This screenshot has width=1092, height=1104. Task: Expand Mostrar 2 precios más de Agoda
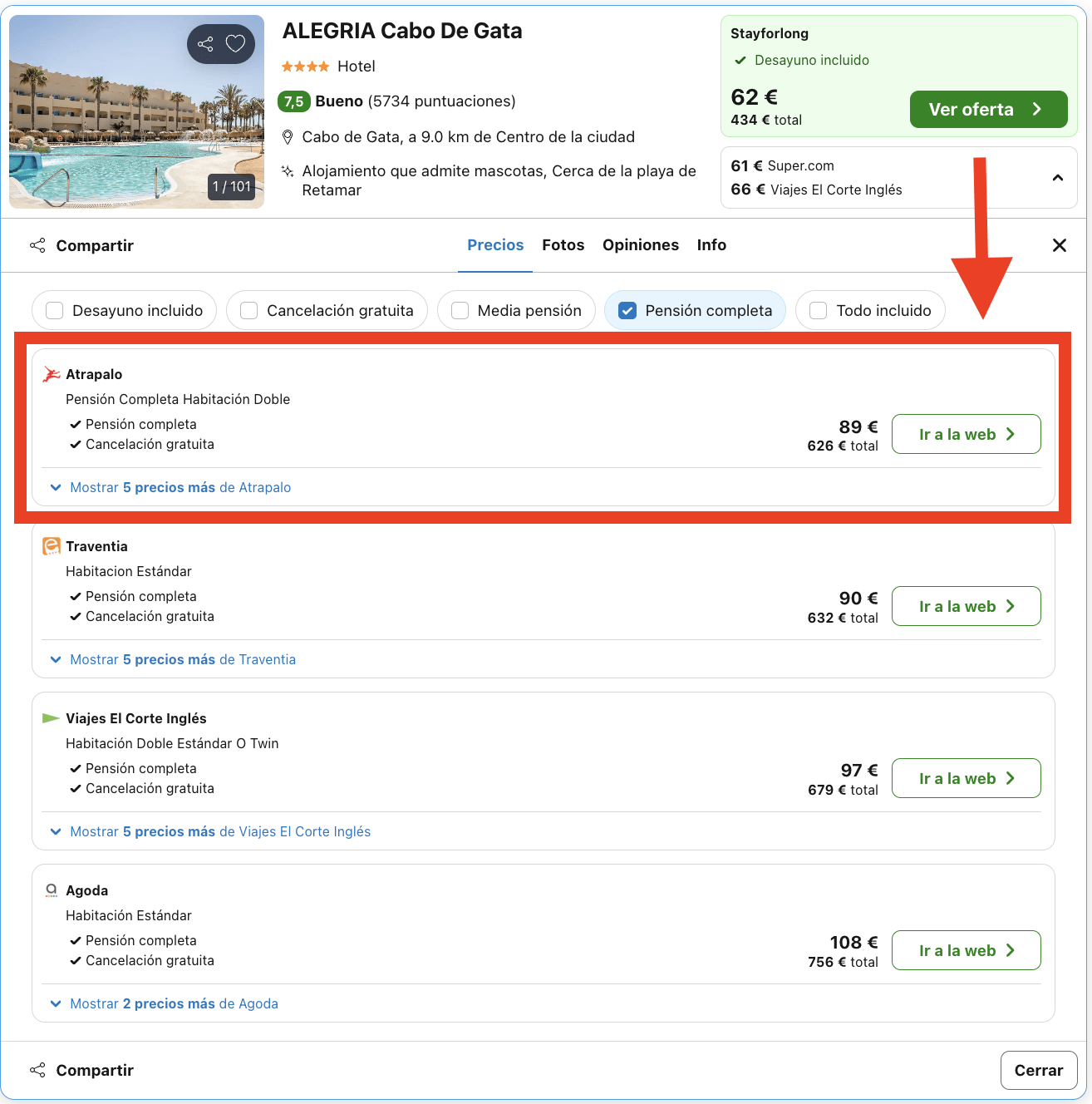174,1003
